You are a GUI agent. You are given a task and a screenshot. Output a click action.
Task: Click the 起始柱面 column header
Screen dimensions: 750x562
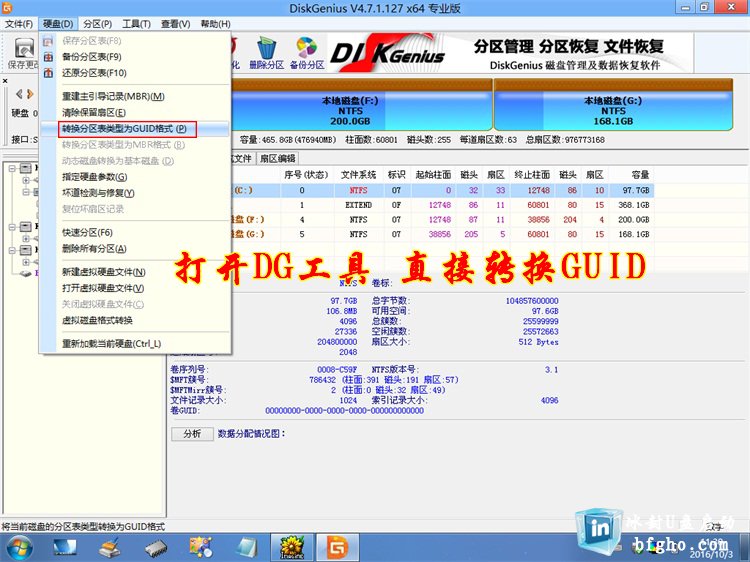pyautogui.click(x=433, y=175)
